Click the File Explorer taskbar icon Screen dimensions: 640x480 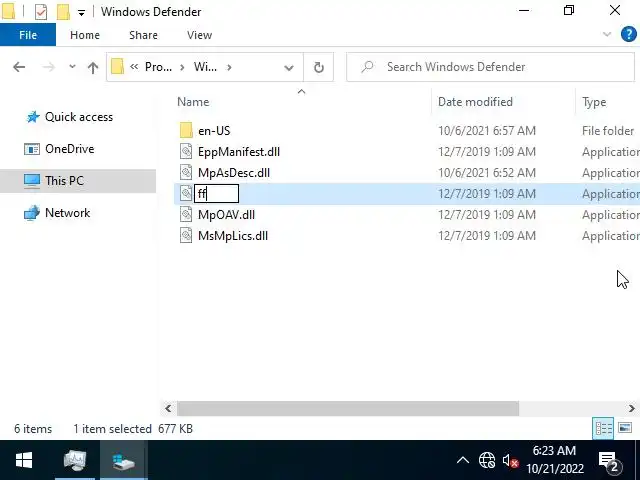coord(124,460)
